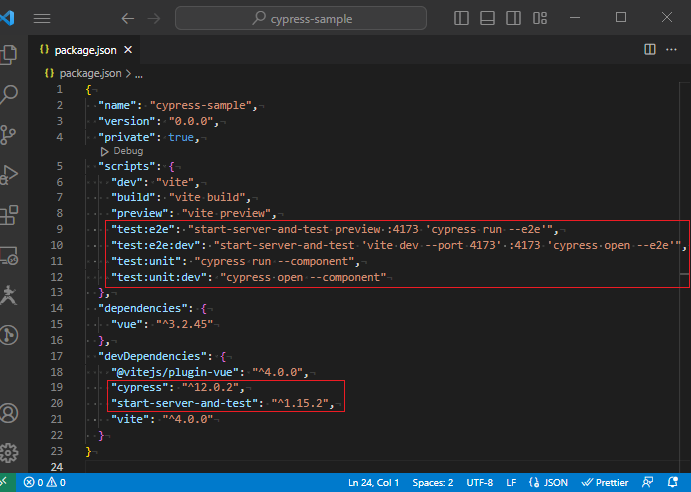Click the "devDependencies" key text
Screen dimensions: 691x492
tap(152, 356)
